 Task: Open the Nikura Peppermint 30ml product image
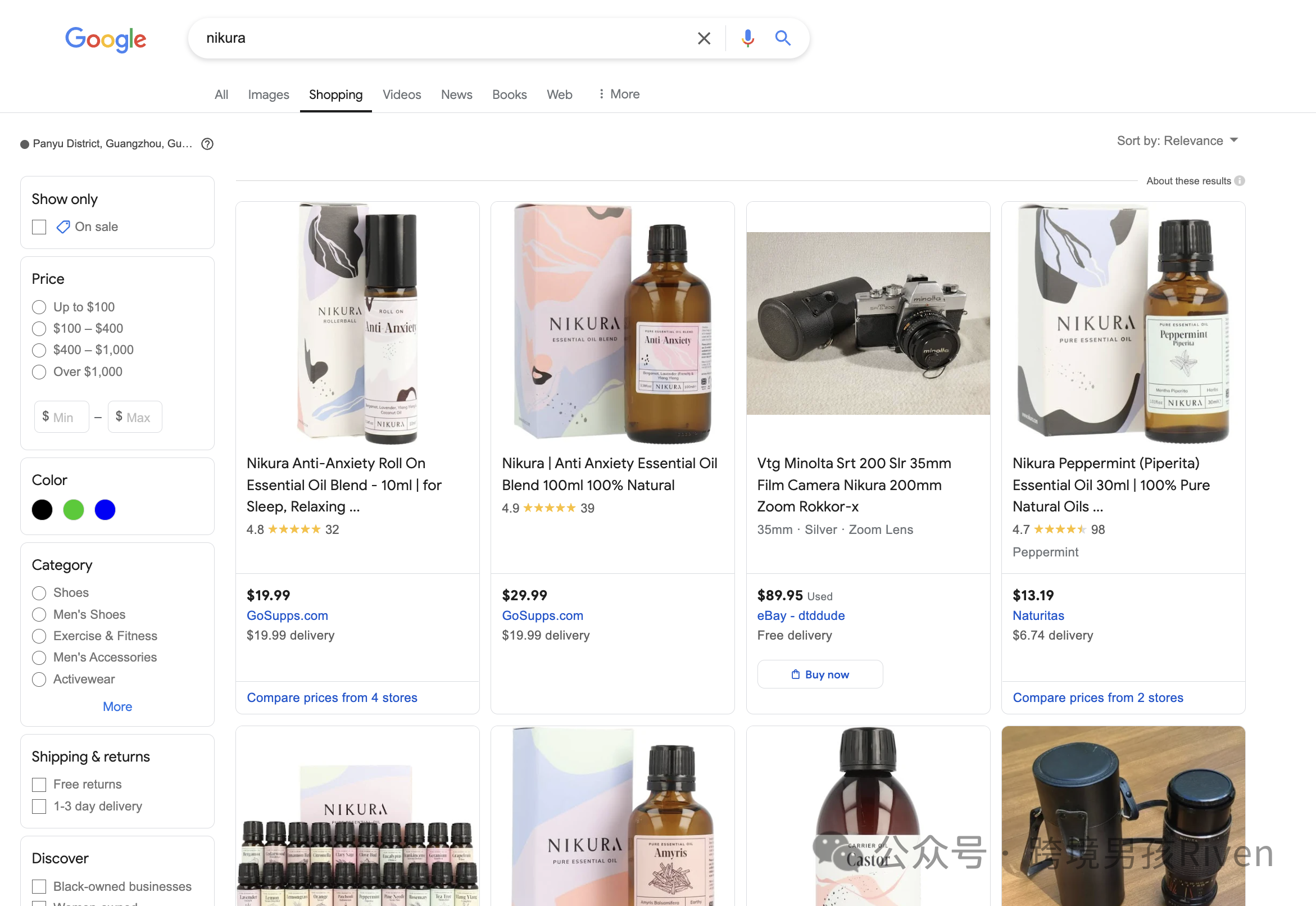tap(1124, 324)
